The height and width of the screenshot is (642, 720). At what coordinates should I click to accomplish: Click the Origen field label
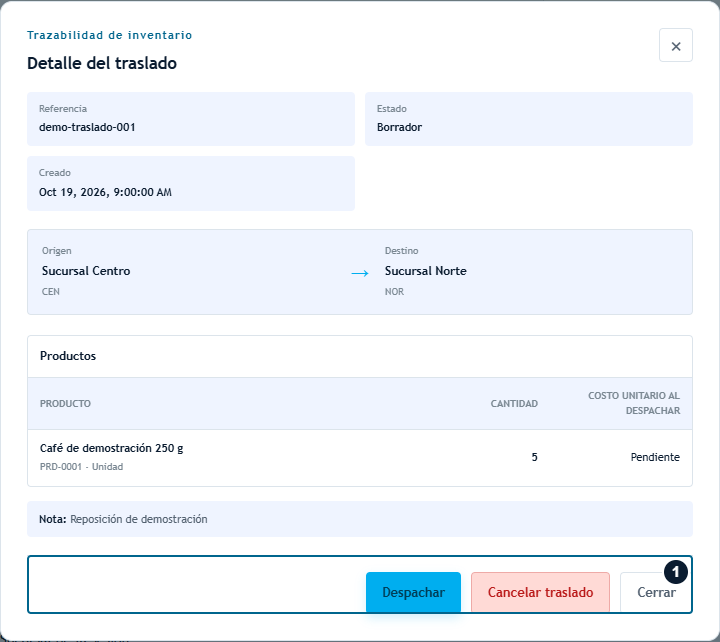pos(56,251)
